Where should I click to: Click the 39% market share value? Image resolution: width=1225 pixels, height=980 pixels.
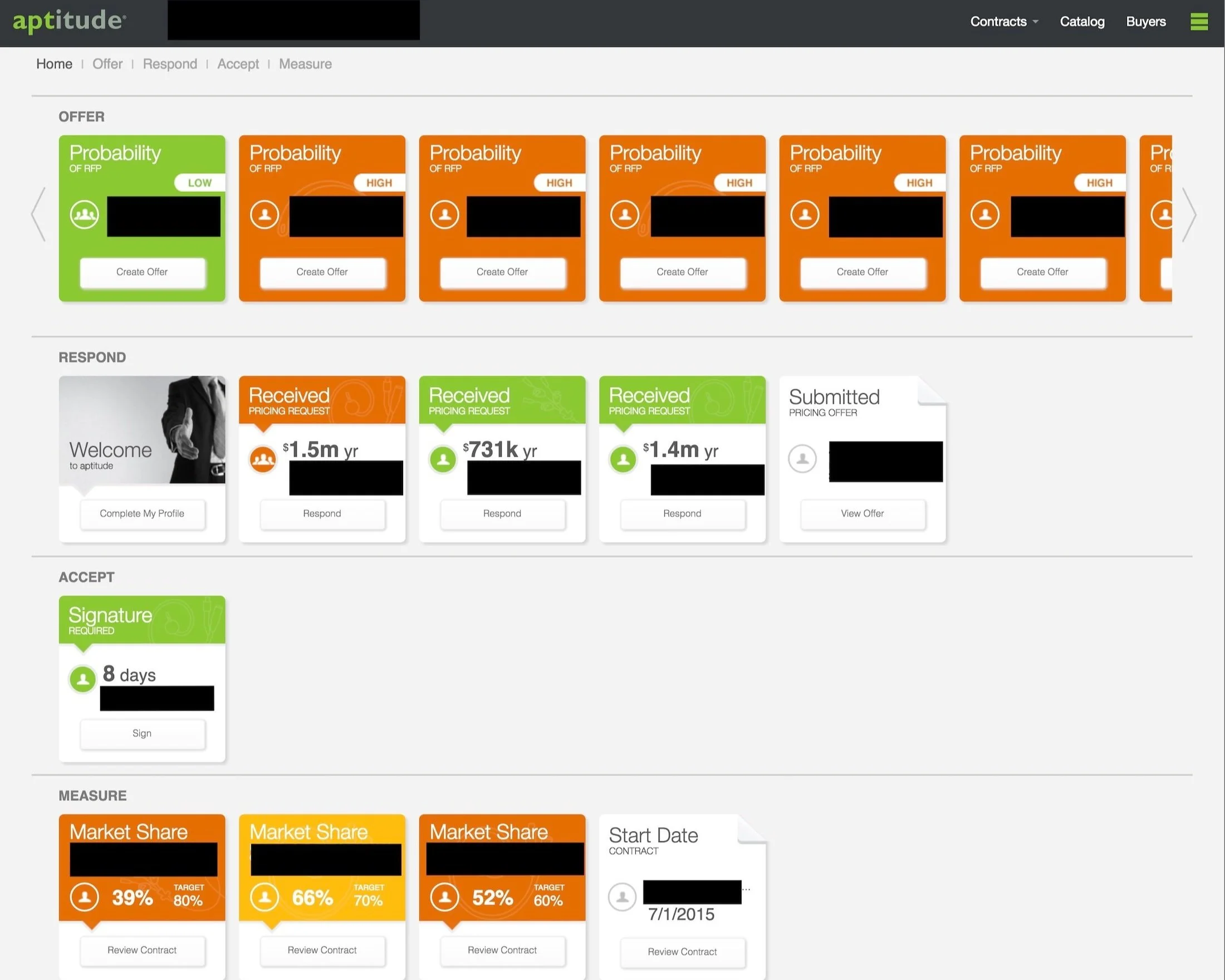point(132,898)
